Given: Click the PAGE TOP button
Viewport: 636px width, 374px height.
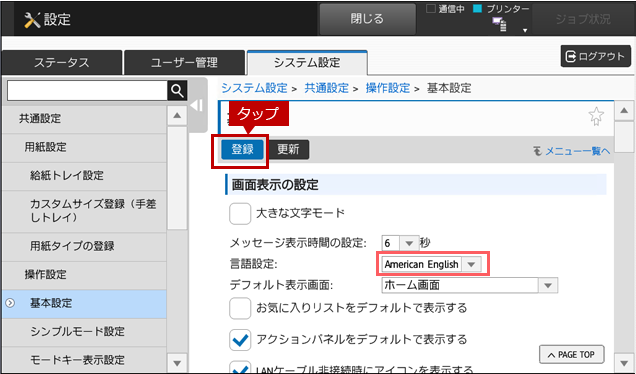Looking at the screenshot, I should 572,355.
